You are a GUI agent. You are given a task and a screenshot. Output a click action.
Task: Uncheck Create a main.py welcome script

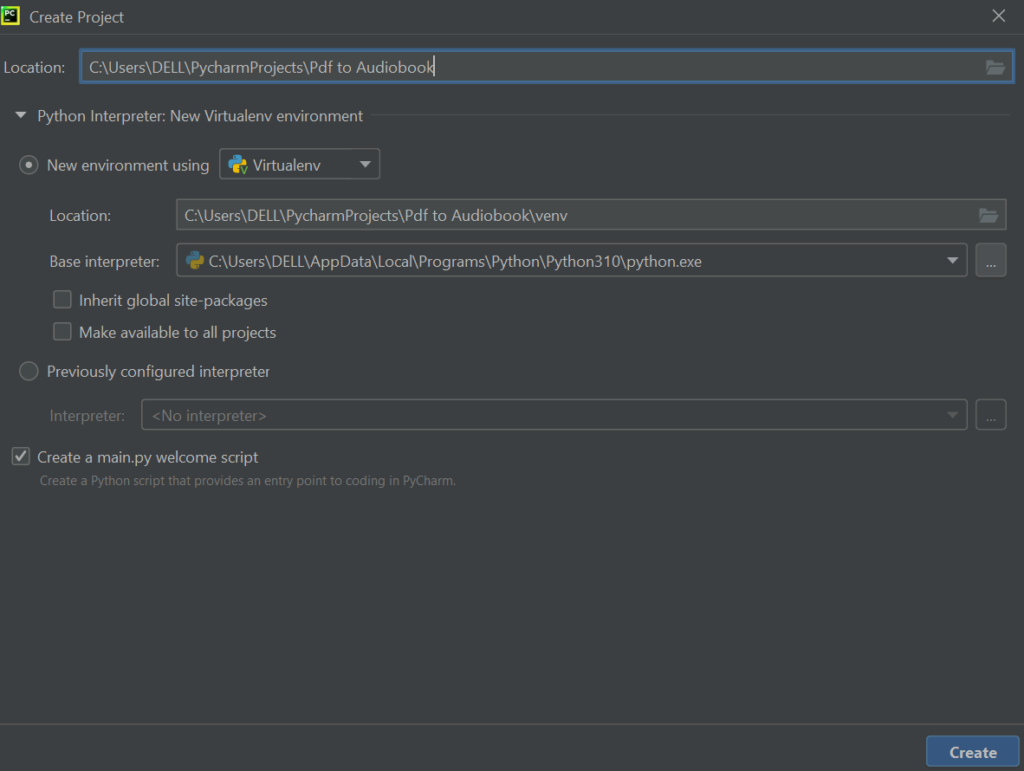click(x=21, y=456)
